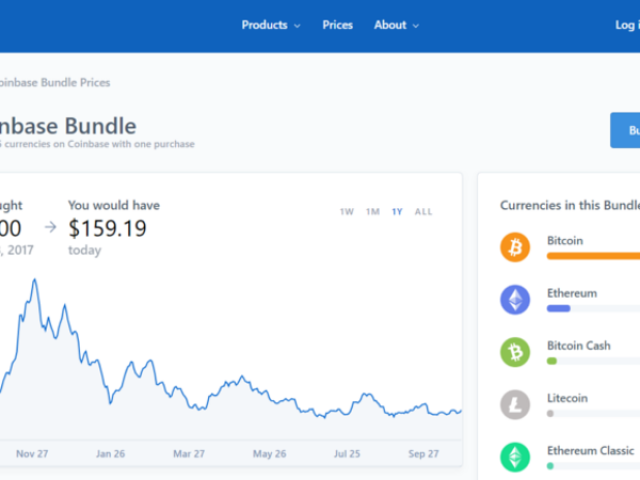
Task: Show the ALL time chart range
Action: tap(423, 212)
